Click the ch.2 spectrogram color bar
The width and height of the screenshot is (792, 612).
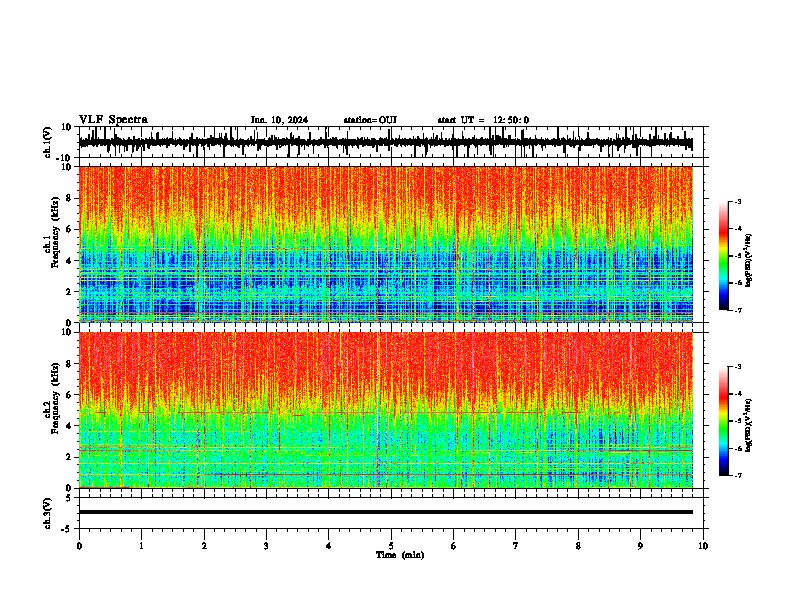click(724, 421)
